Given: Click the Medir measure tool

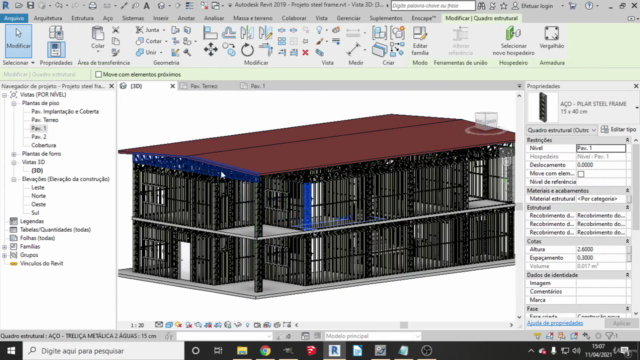Looking at the screenshot, I should tap(353, 49).
